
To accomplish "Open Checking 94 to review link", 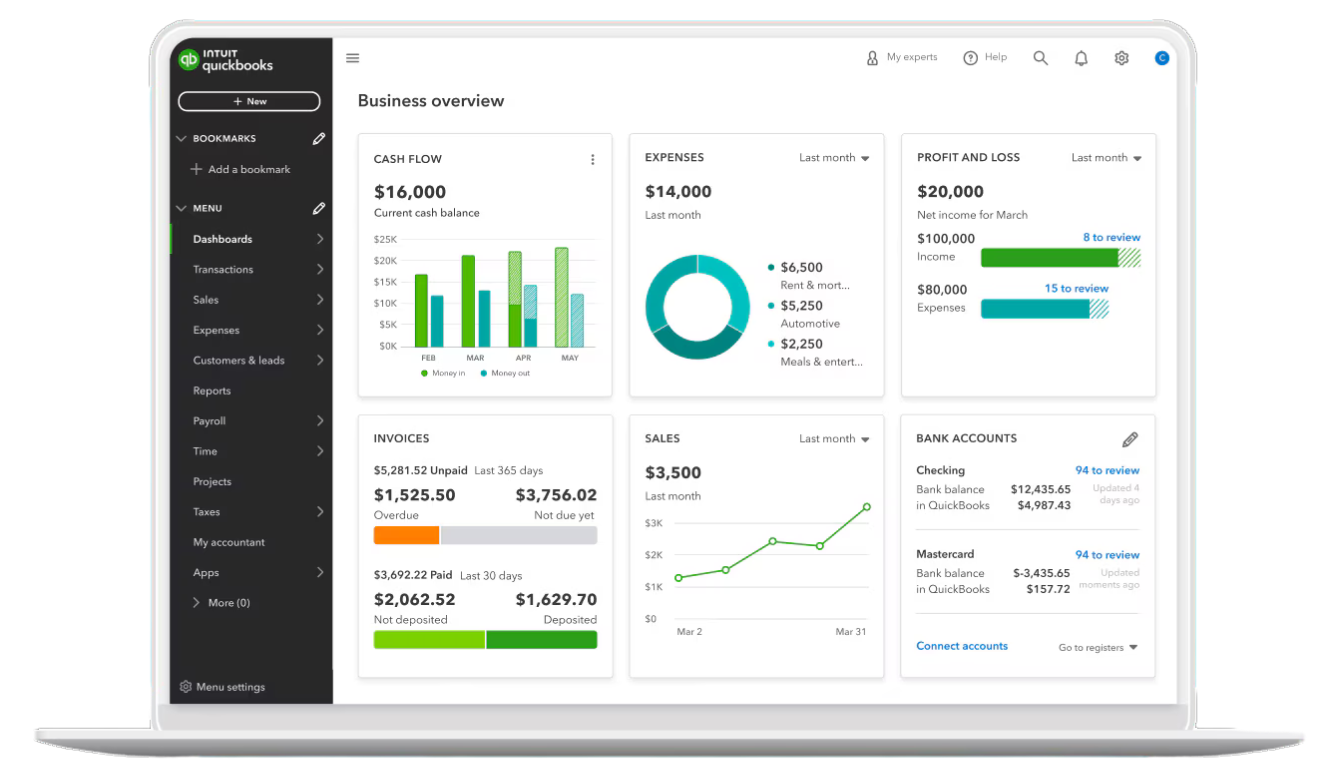I will pos(1107,471).
